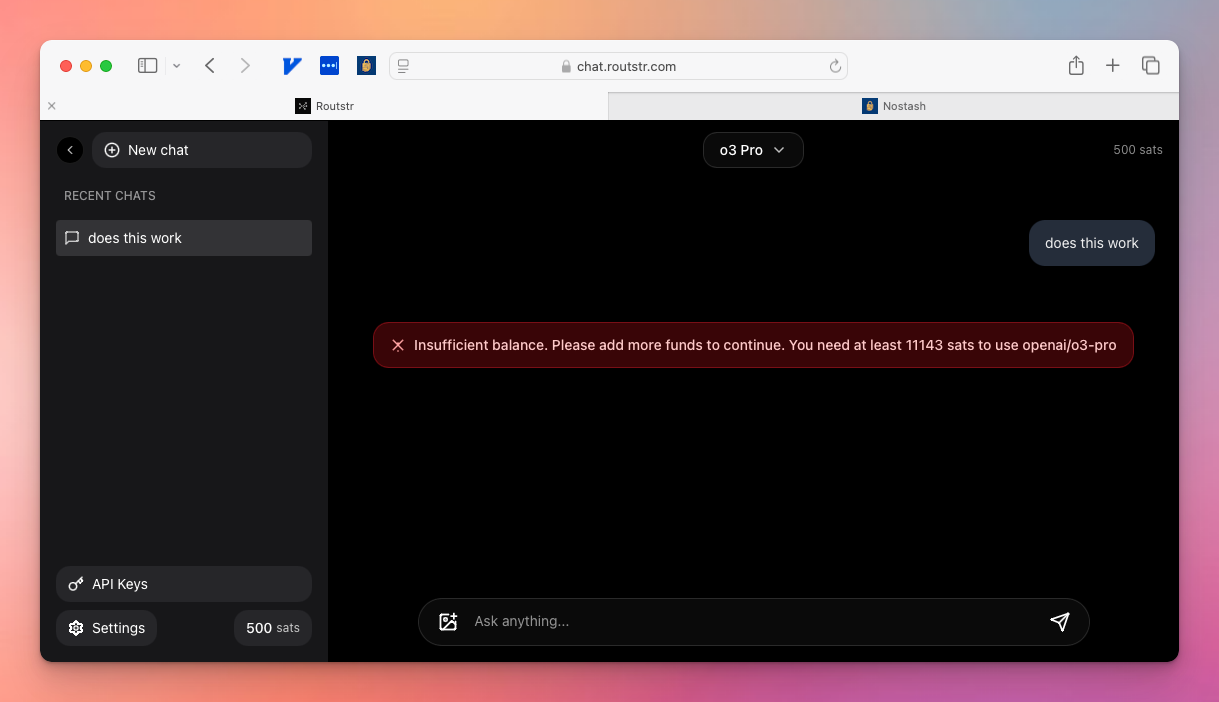Click the blue password dots extension icon
Image resolution: width=1219 pixels, height=702 pixels.
coord(329,66)
